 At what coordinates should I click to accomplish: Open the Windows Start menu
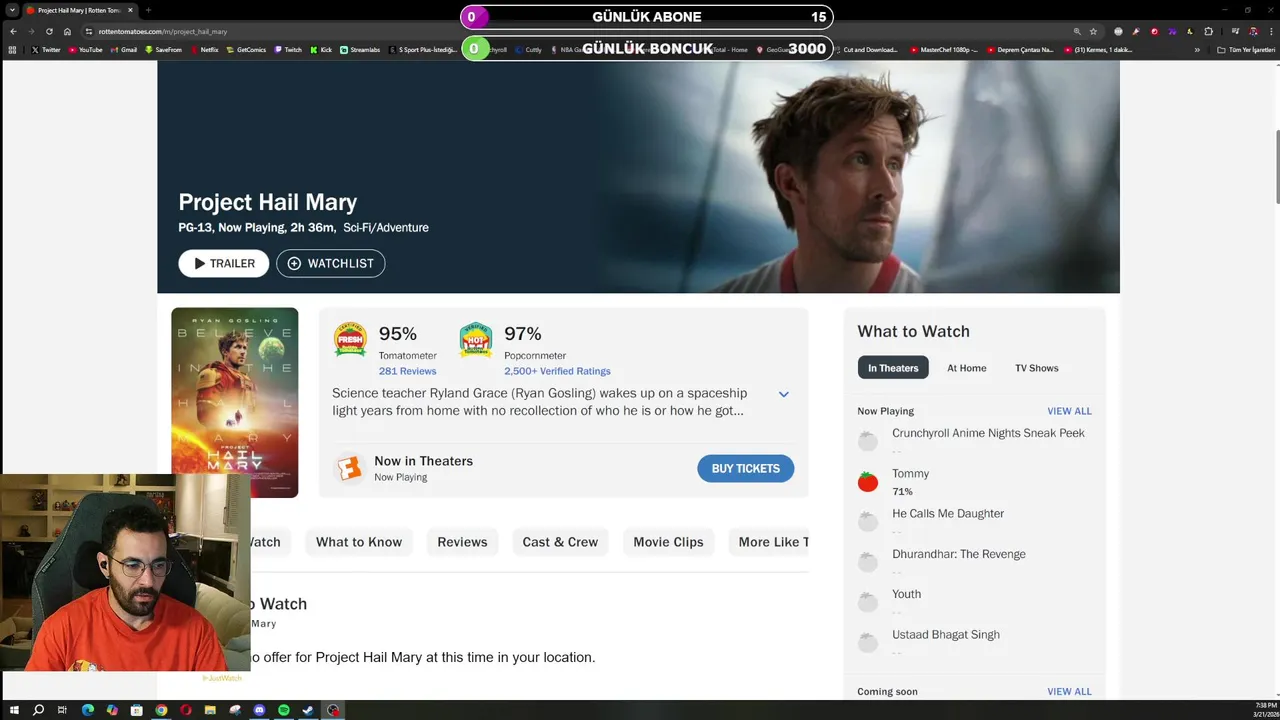coord(14,710)
